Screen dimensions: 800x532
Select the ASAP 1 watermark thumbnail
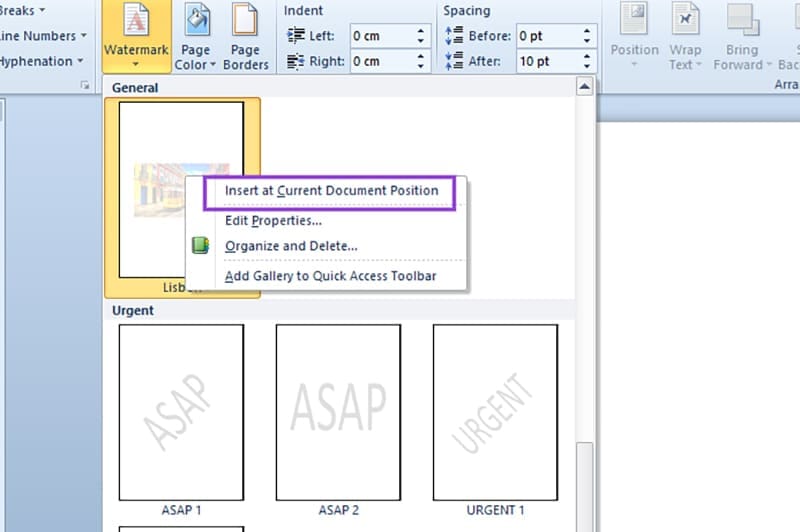point(181,412)
